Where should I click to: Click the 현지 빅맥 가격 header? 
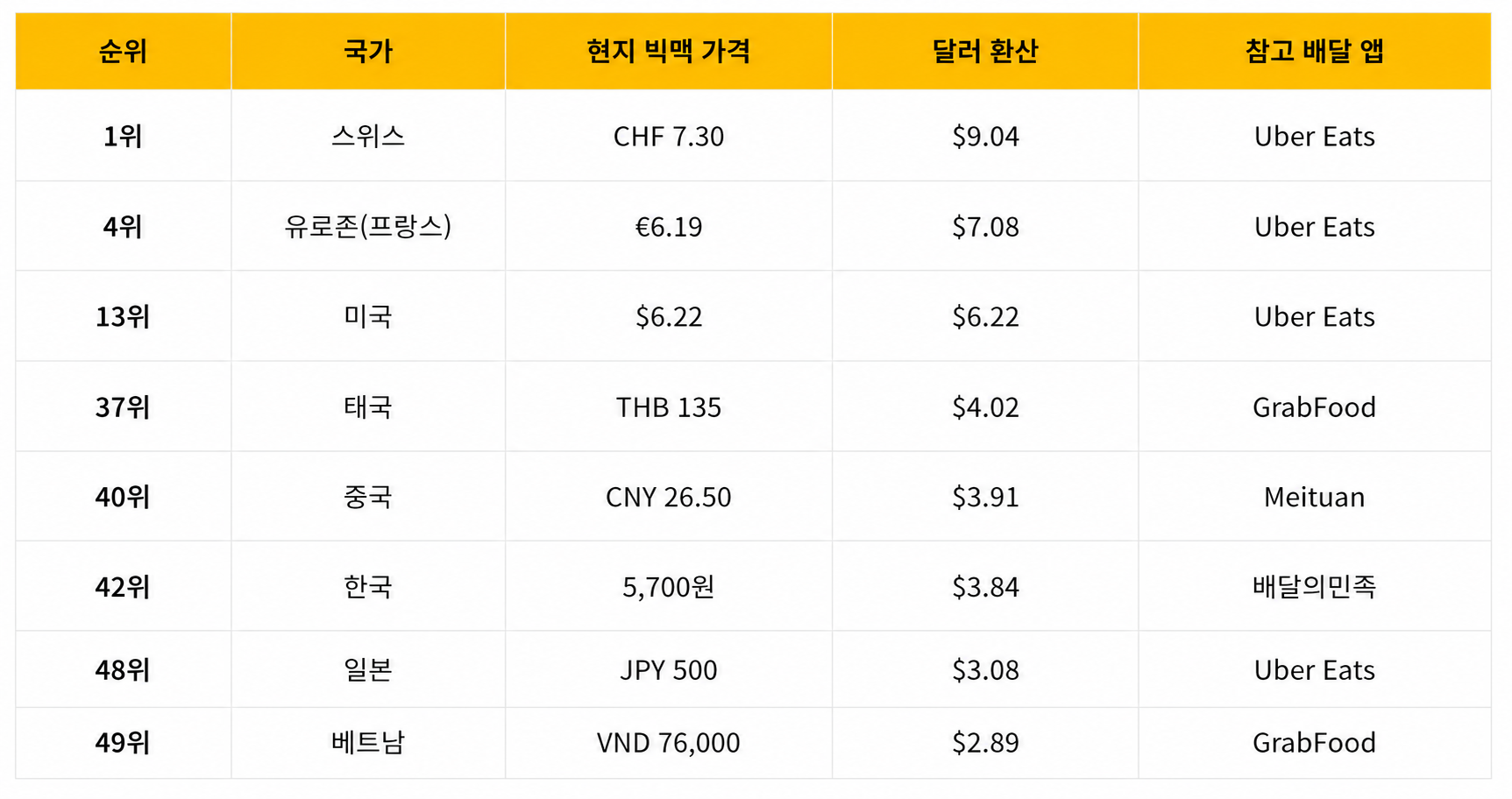click(x=669, y=51)
